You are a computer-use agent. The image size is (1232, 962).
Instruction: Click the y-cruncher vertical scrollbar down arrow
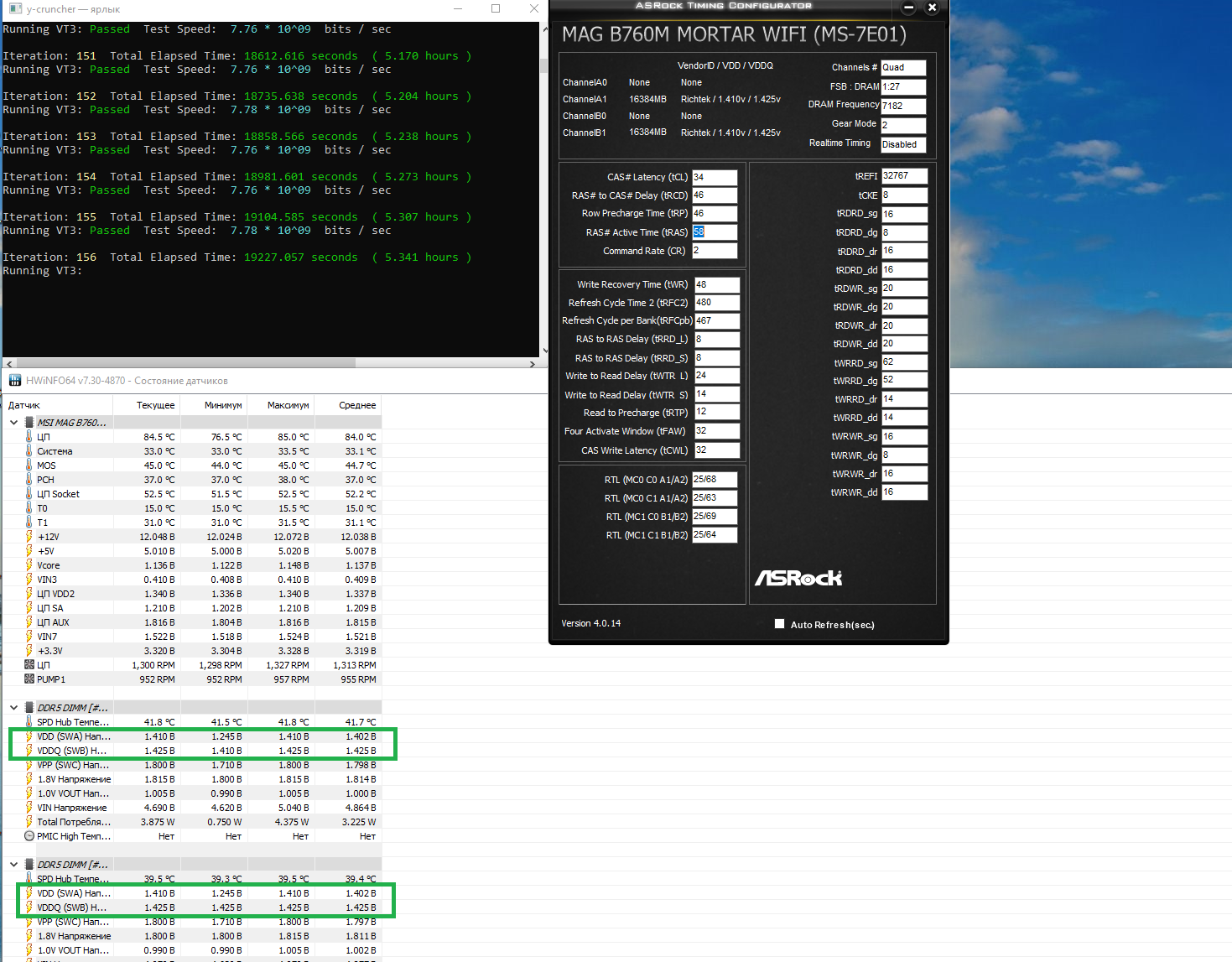pyautogui.click(x=544, y=351)
